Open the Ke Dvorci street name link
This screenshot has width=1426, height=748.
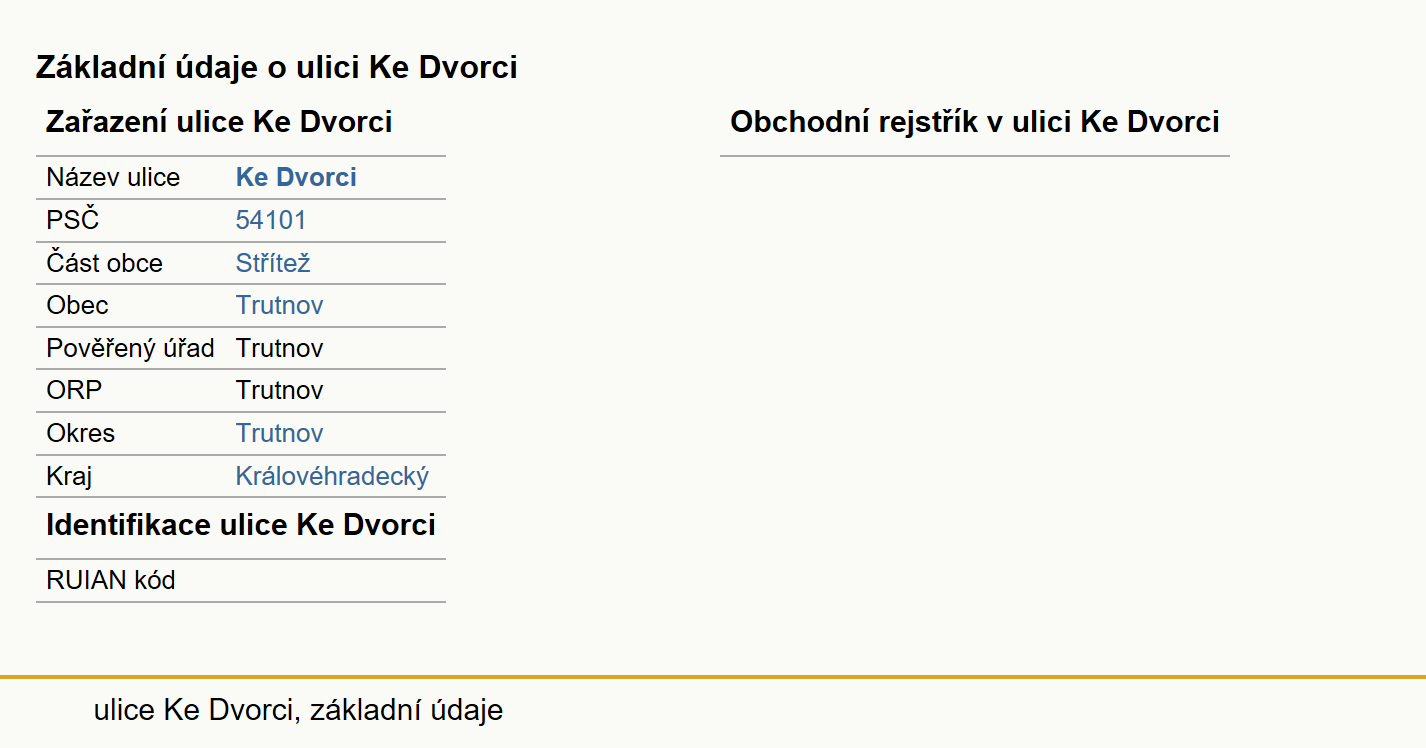coord(296,178)
